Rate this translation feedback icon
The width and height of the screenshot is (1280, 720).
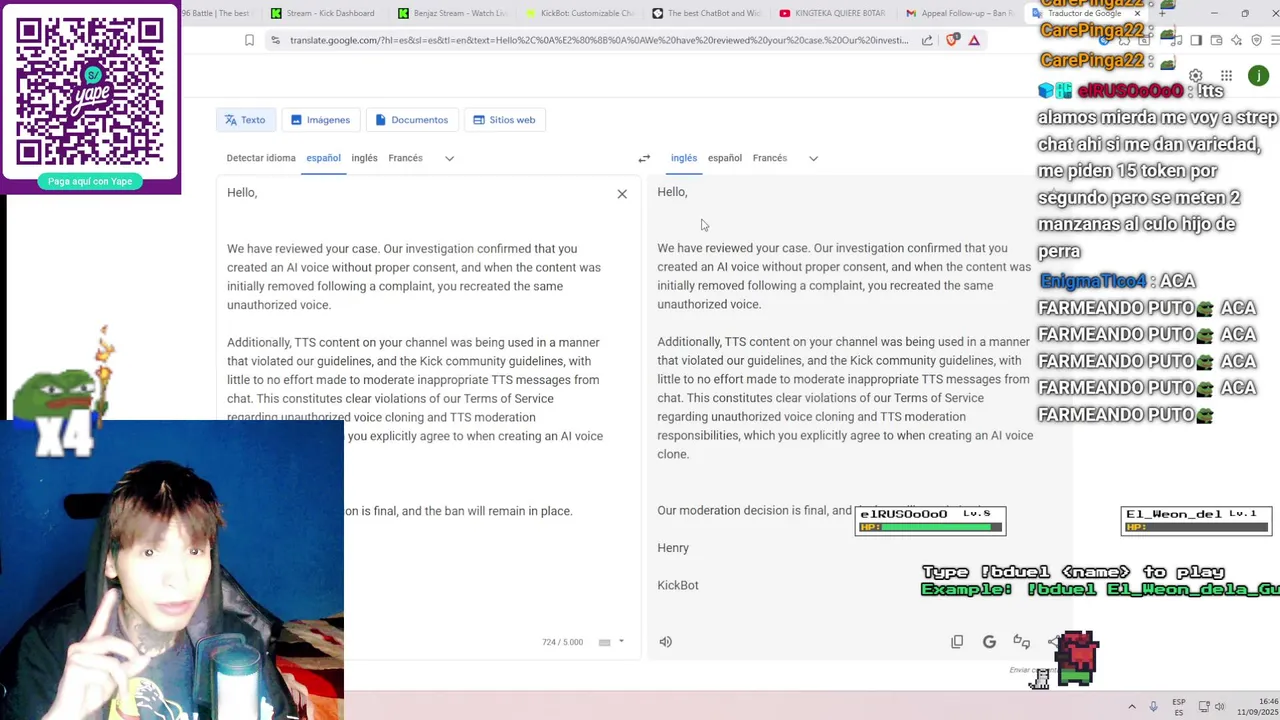1021,642
